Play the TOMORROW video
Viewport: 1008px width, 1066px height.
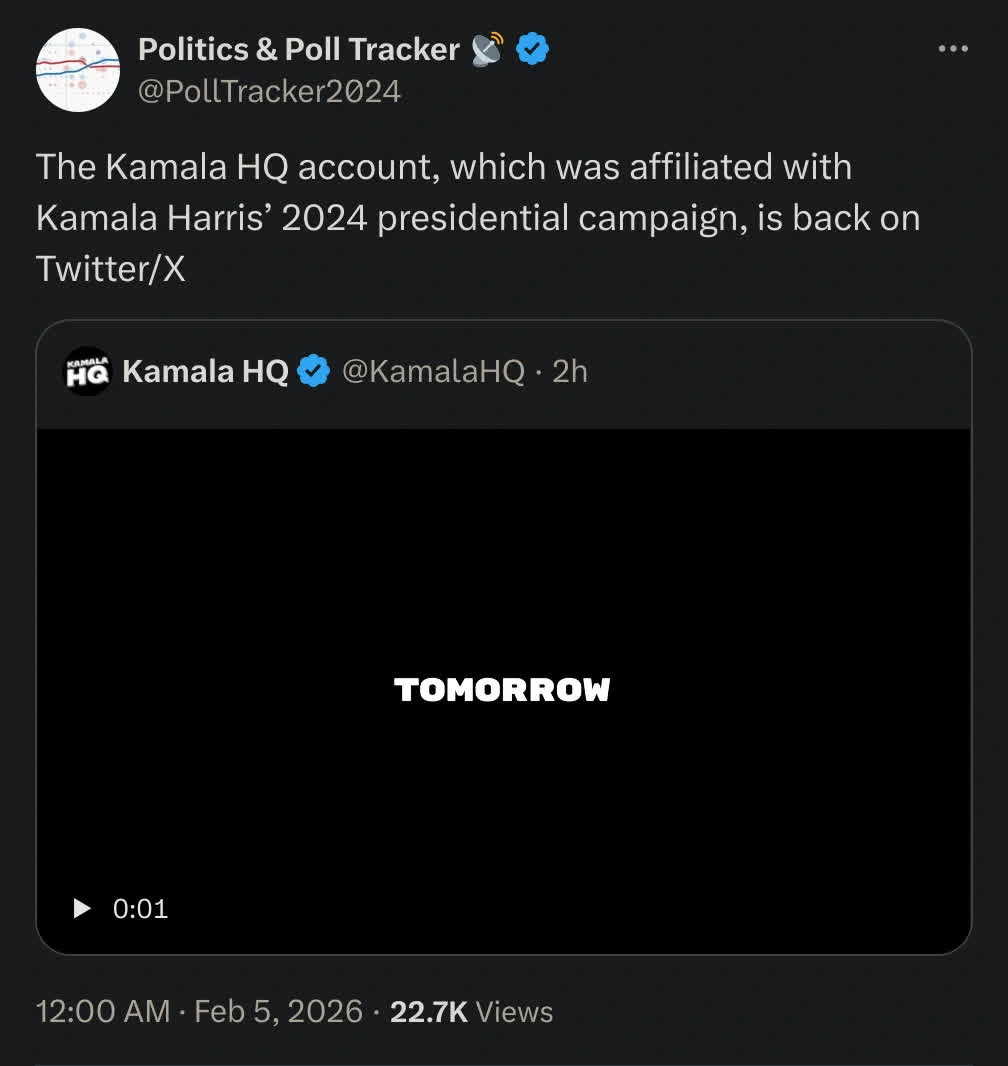[504, 688]
